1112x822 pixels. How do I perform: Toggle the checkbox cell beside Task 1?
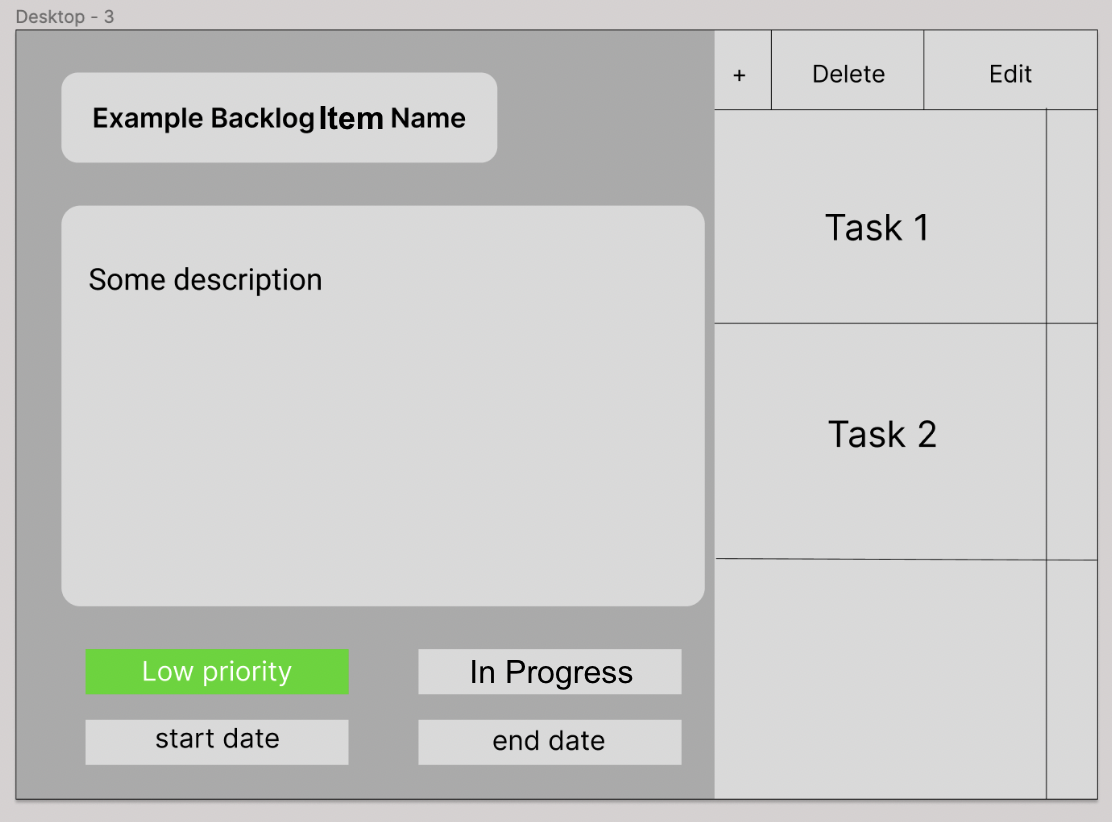point(1073,214)
